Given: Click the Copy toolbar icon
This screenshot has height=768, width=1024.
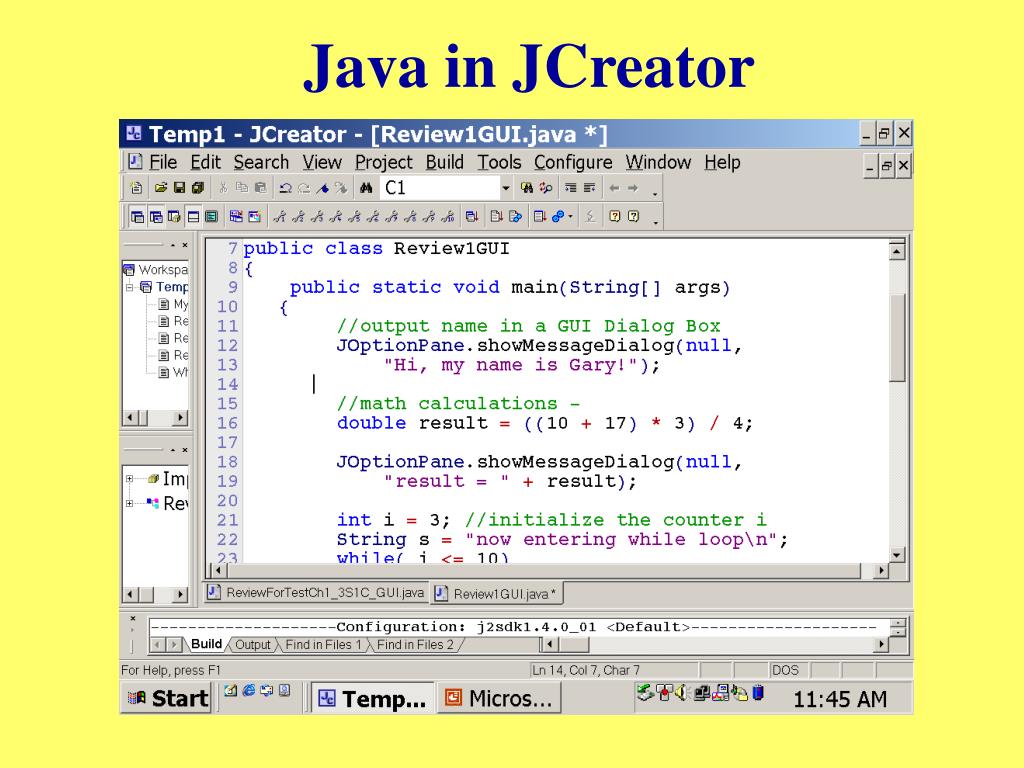Looking at the screenshot, I should [x=242, y=188].
